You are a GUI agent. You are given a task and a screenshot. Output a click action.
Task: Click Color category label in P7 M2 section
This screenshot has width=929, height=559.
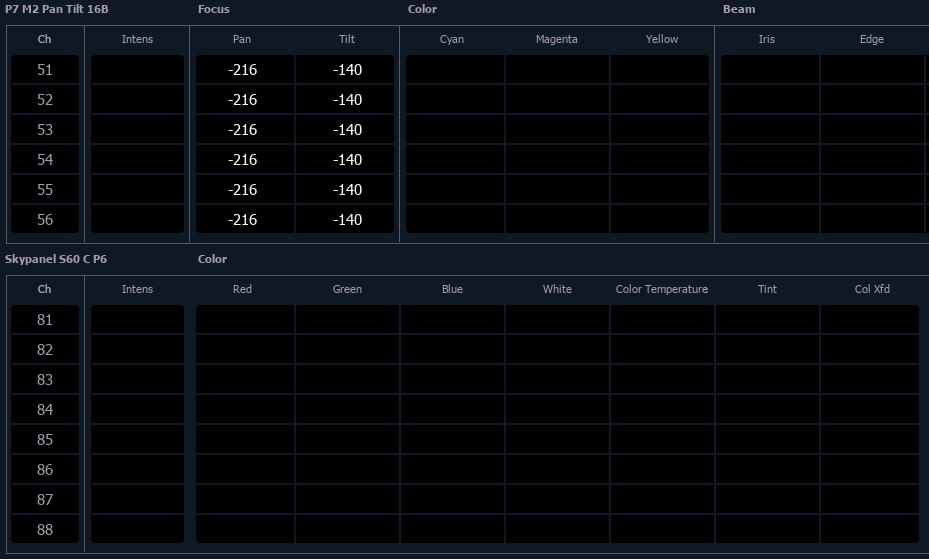[x=422, y=9]
